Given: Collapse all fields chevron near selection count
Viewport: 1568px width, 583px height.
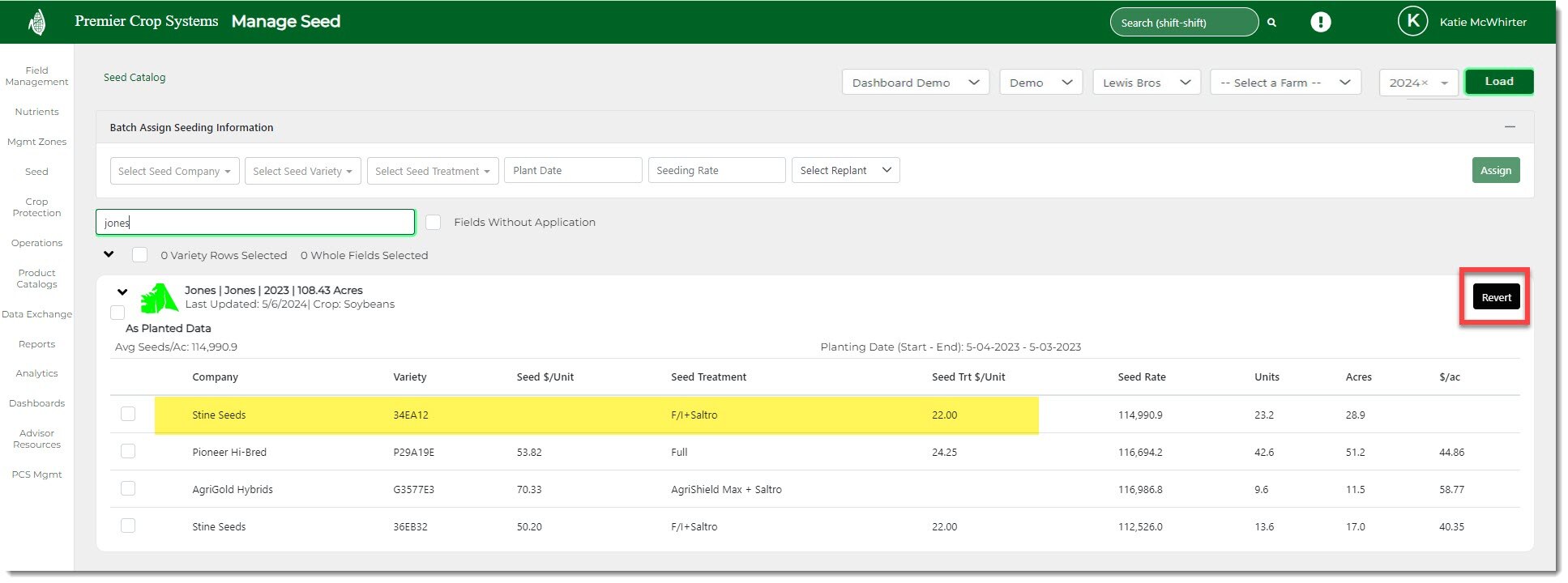Looking at the screenshot, I should pyautogui.click(x=109, y=254).
